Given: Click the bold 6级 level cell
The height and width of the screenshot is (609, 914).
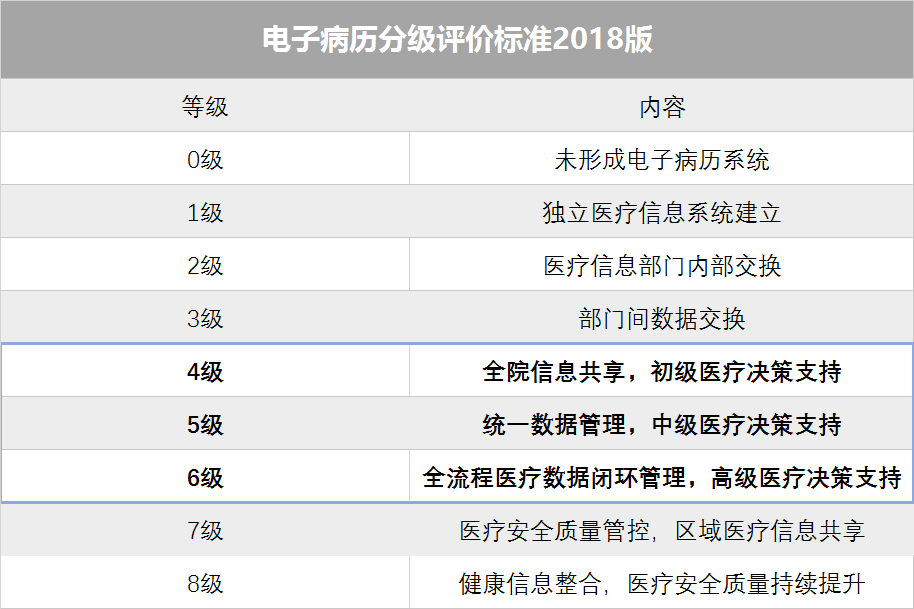Looking at the screenshot, I should [x=205, y=478].
